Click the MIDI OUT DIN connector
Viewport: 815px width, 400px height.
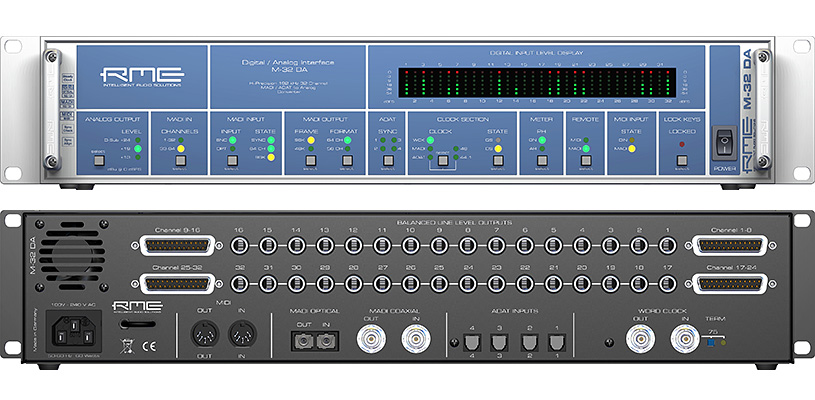tap(205, 334)
